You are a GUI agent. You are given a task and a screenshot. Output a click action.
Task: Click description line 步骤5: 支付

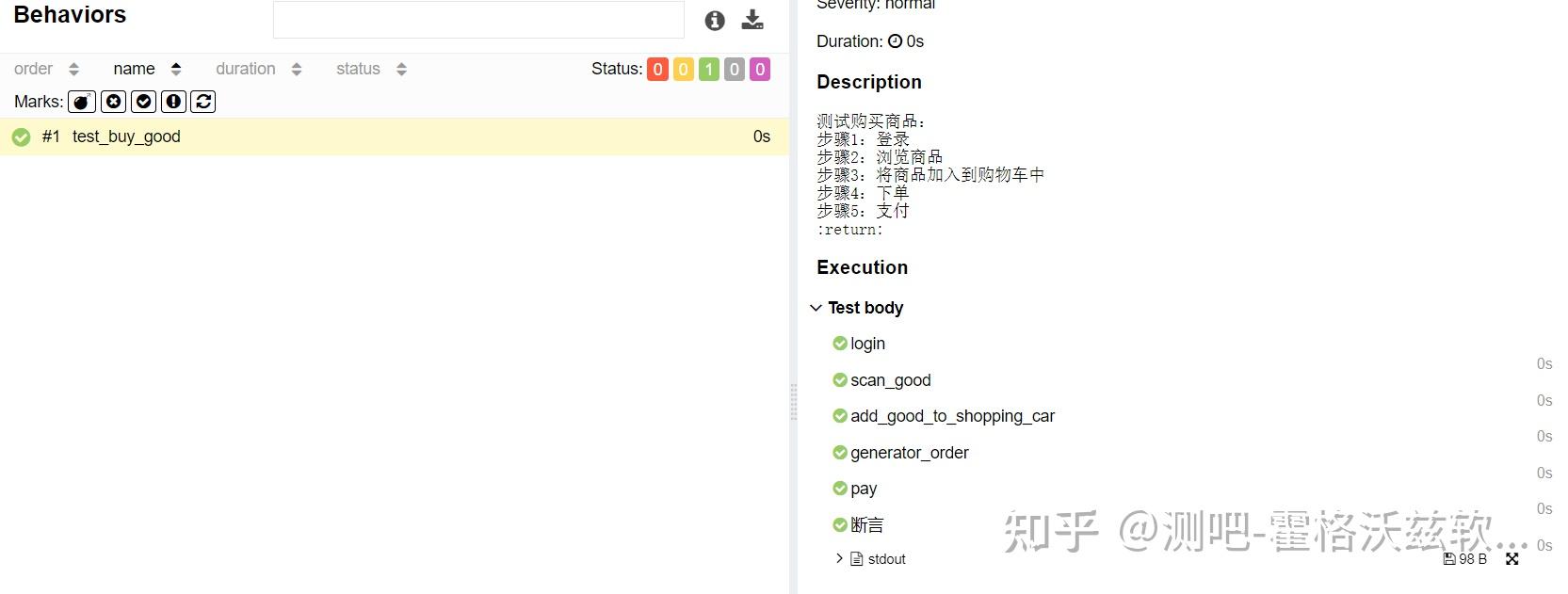point(864,211)
